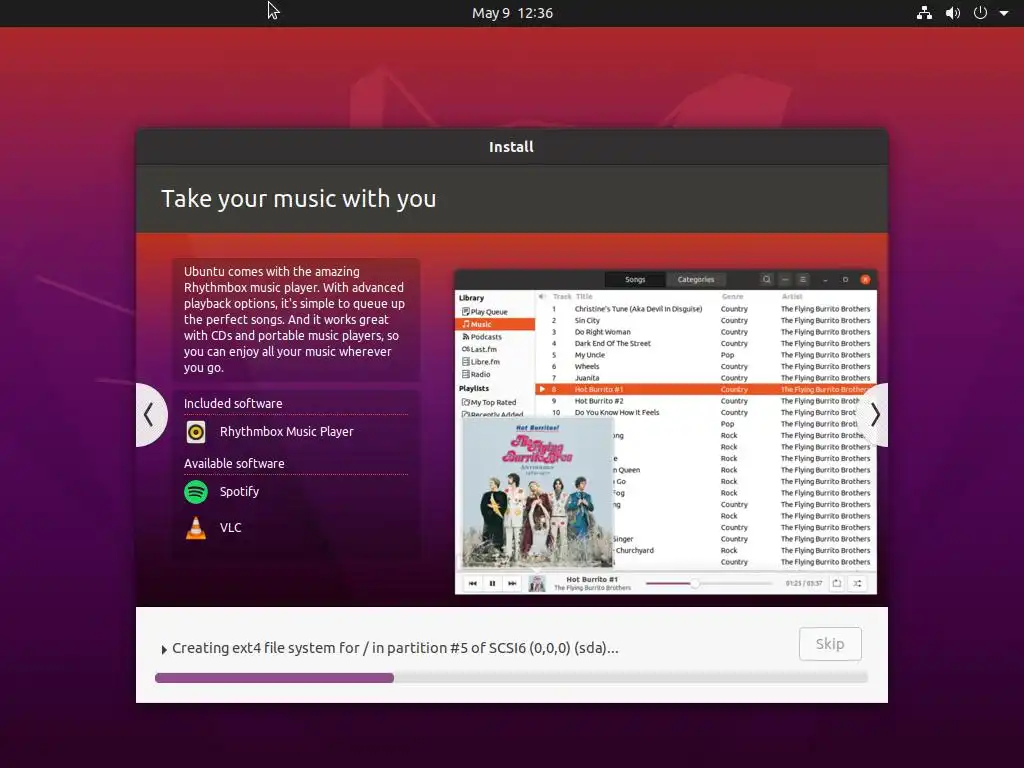Click the previous track button in Rhythmbox
The image size is (1024, 768).
click(472, 583)
